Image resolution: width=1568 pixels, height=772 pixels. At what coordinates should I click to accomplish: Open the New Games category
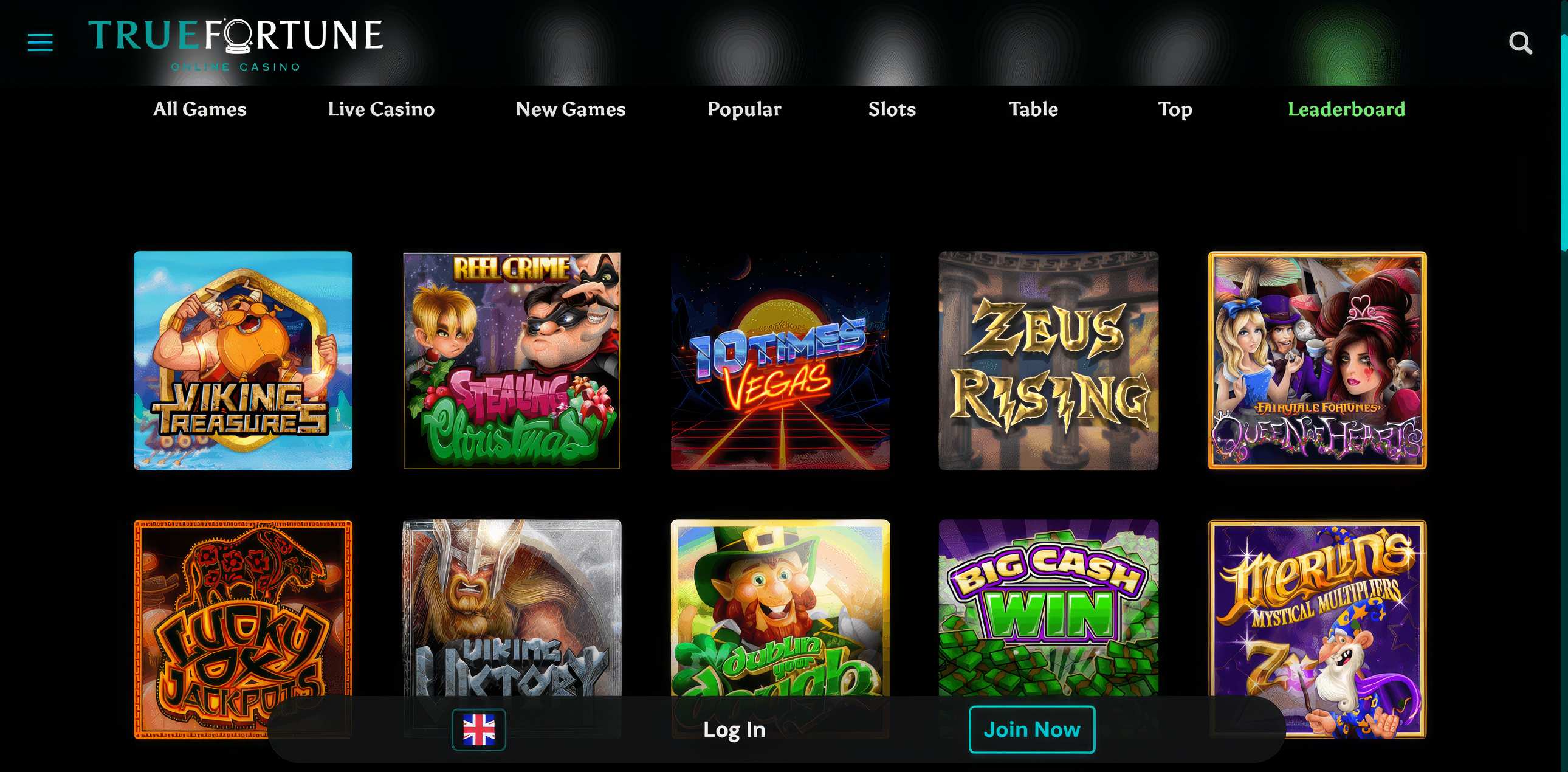point(570,109)
